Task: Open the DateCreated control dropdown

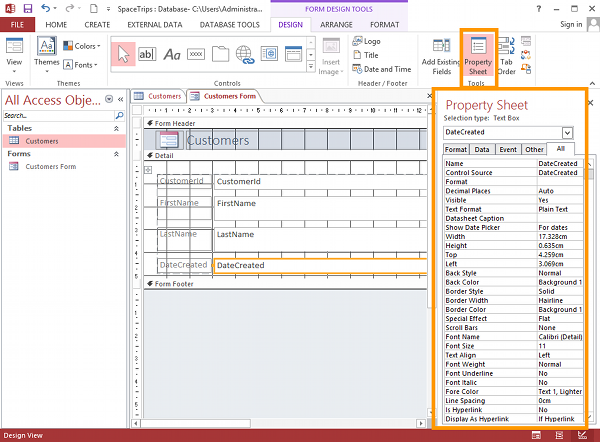Action: [567, 133]
